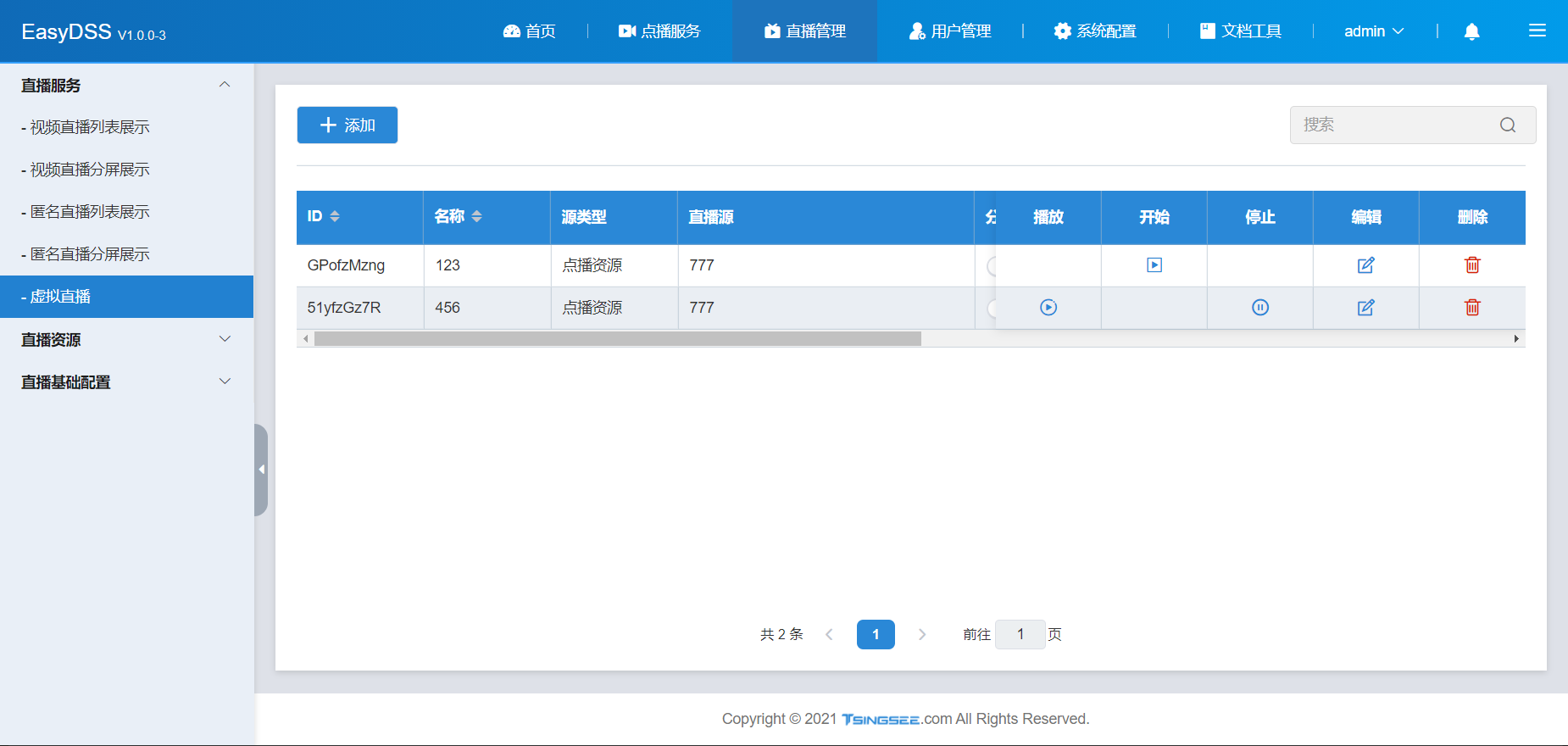The image size is (1568, 746).
Task: Open the 文档工具 nav item
Action: coord(1241,31)
